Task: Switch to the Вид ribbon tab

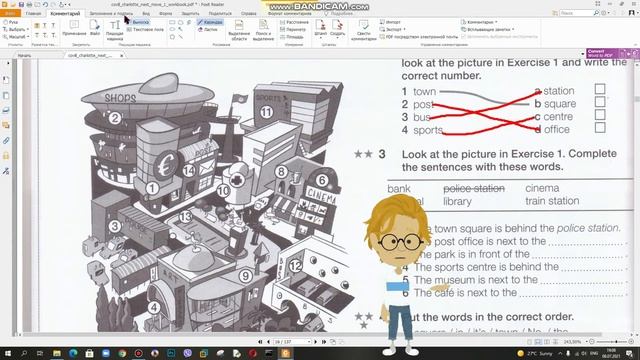Action: 146,13
